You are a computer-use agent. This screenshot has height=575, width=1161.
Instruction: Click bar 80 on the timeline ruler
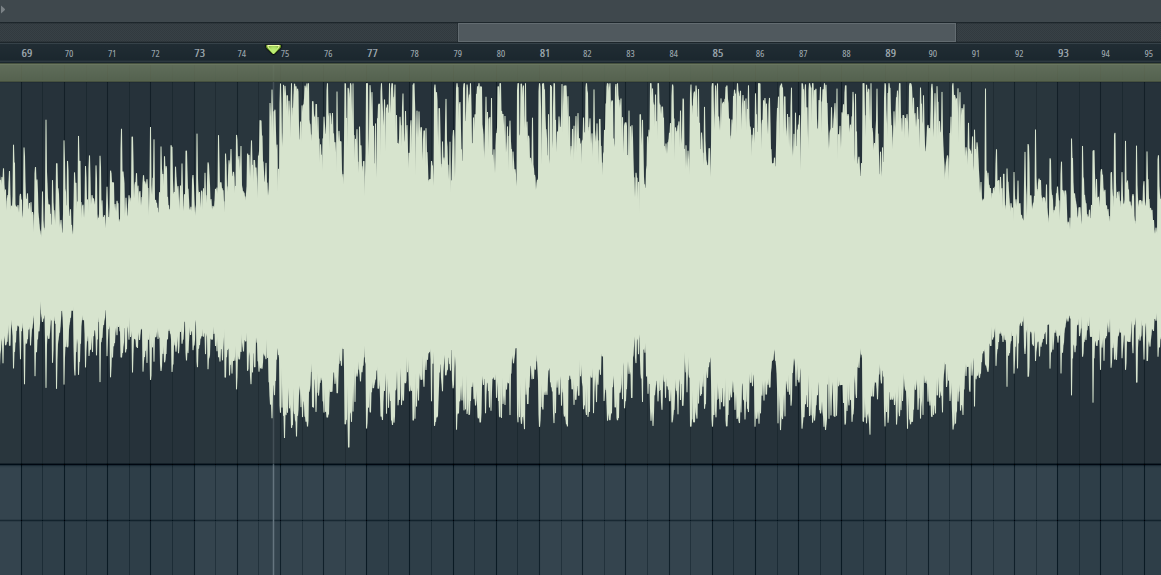click(x=501, y=54)
